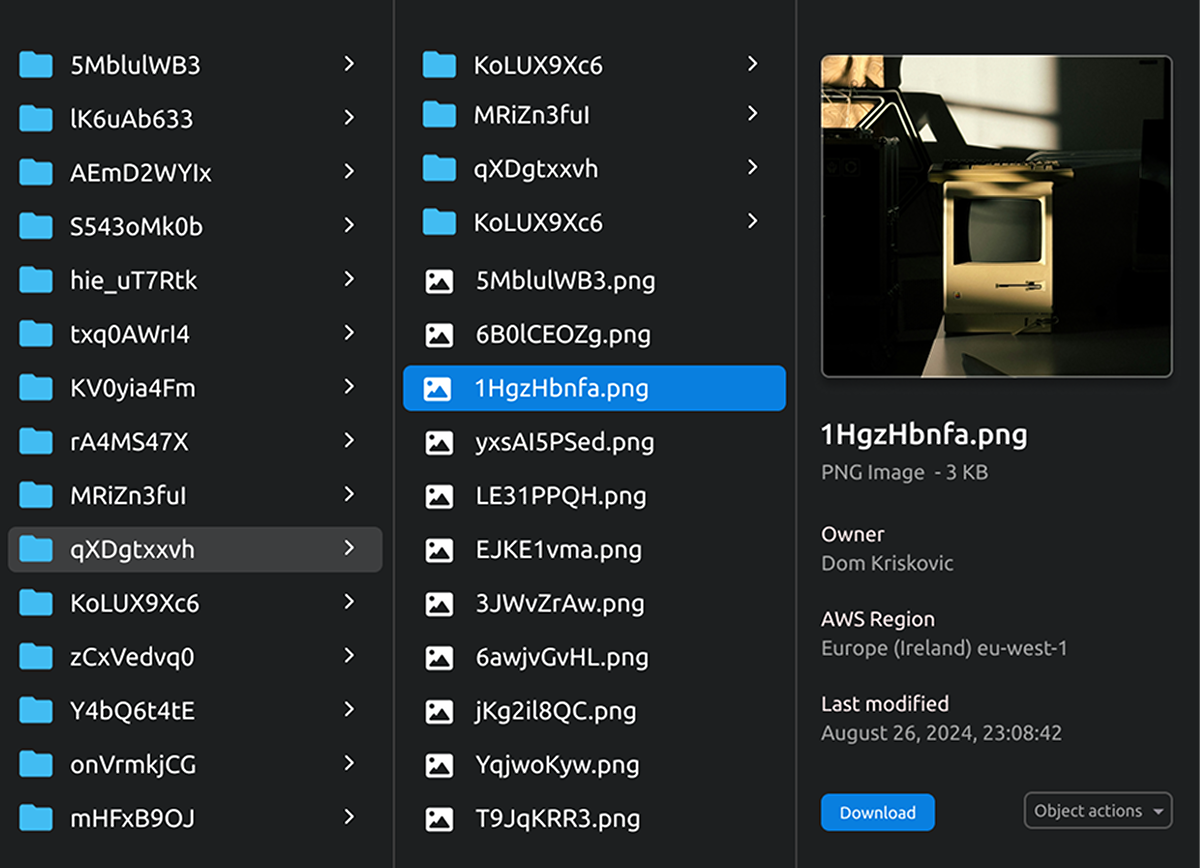This screenshot has width=1200, height=868.
Task: Select the LE31PPQH.png file name
Action: click(x=561, y=496)
